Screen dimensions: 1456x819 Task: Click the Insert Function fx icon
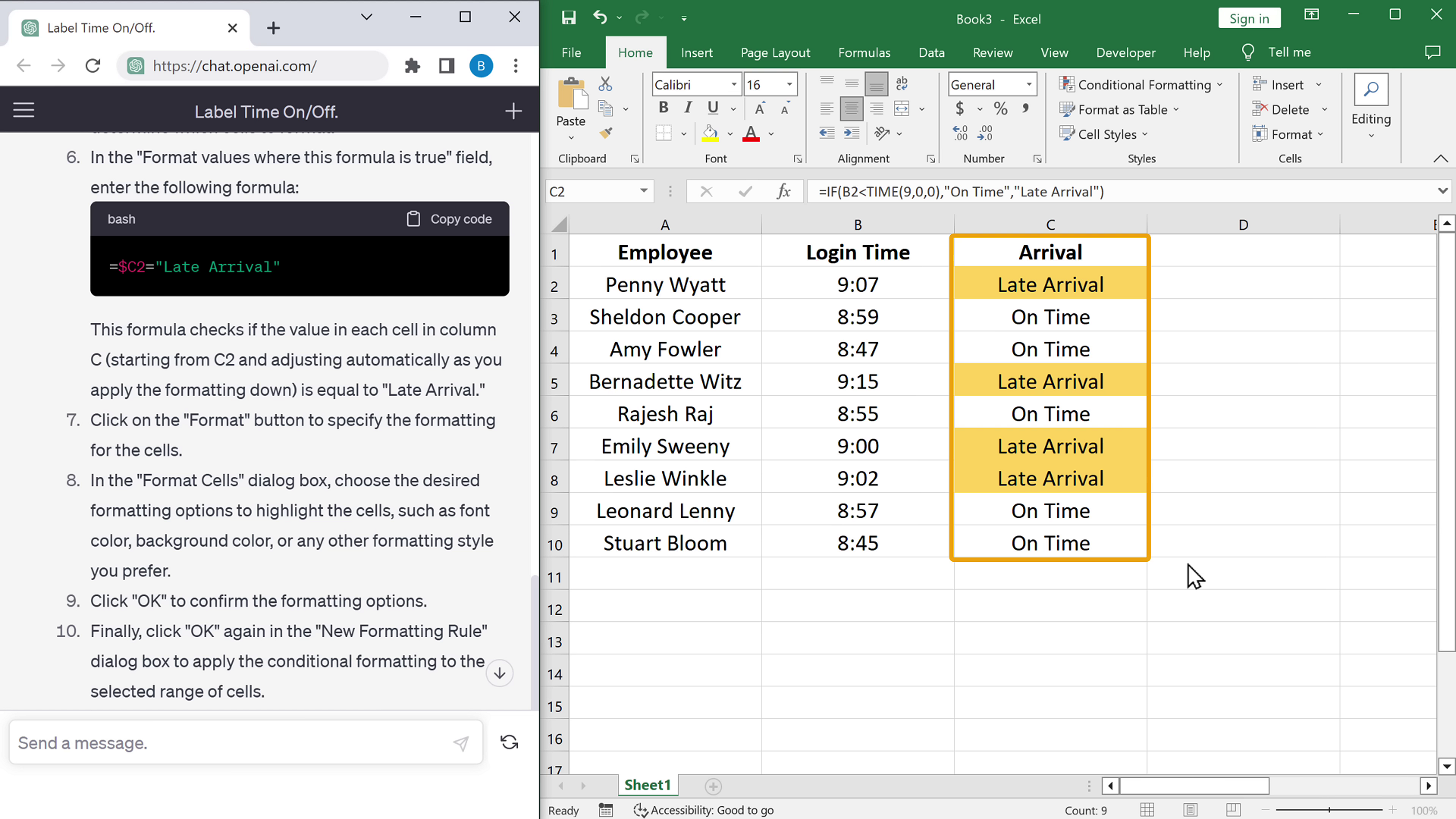[783, 192]
